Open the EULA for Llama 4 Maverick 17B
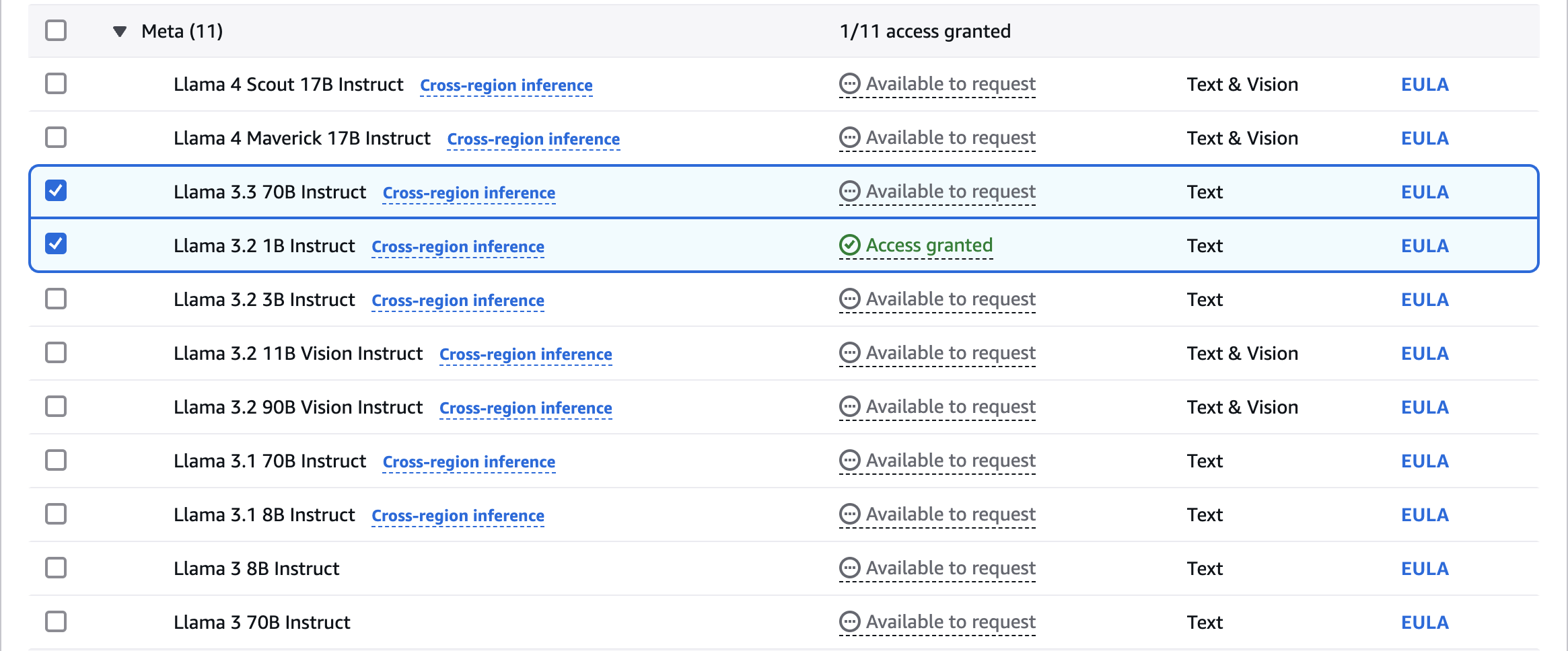 (1425, 139)
